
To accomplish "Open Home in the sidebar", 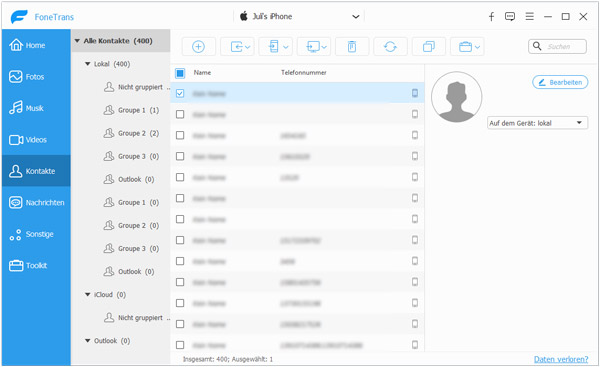I will point(36,45).
